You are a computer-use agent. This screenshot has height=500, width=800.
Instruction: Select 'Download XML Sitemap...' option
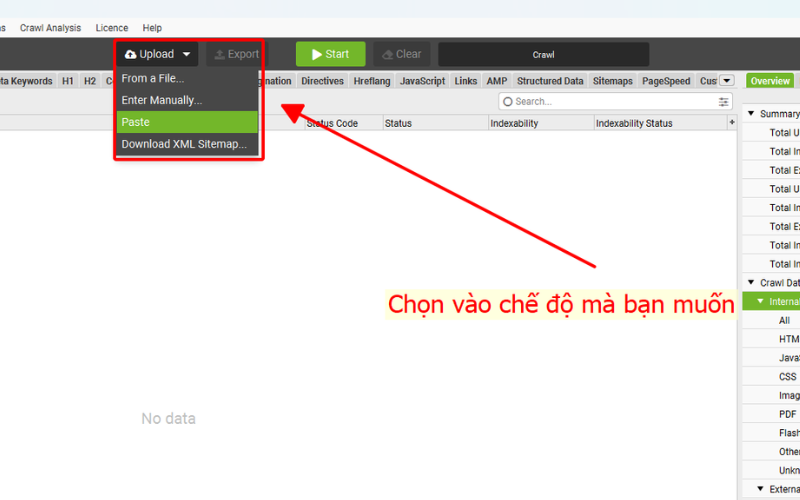[x=184, y=144]
